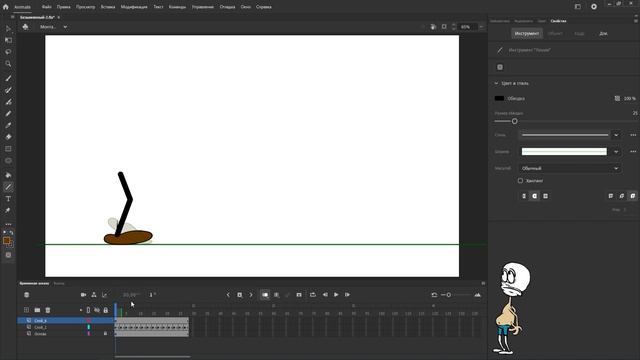
Task: Toggle Edit Multiple Frames
Action: point(277,295)
